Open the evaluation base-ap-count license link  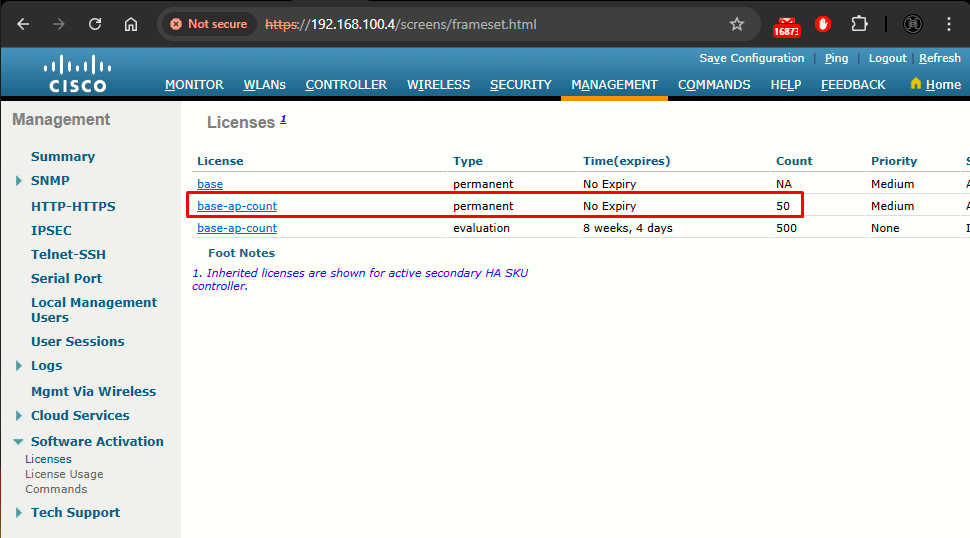pyautogui.click(x=237, y=228)
